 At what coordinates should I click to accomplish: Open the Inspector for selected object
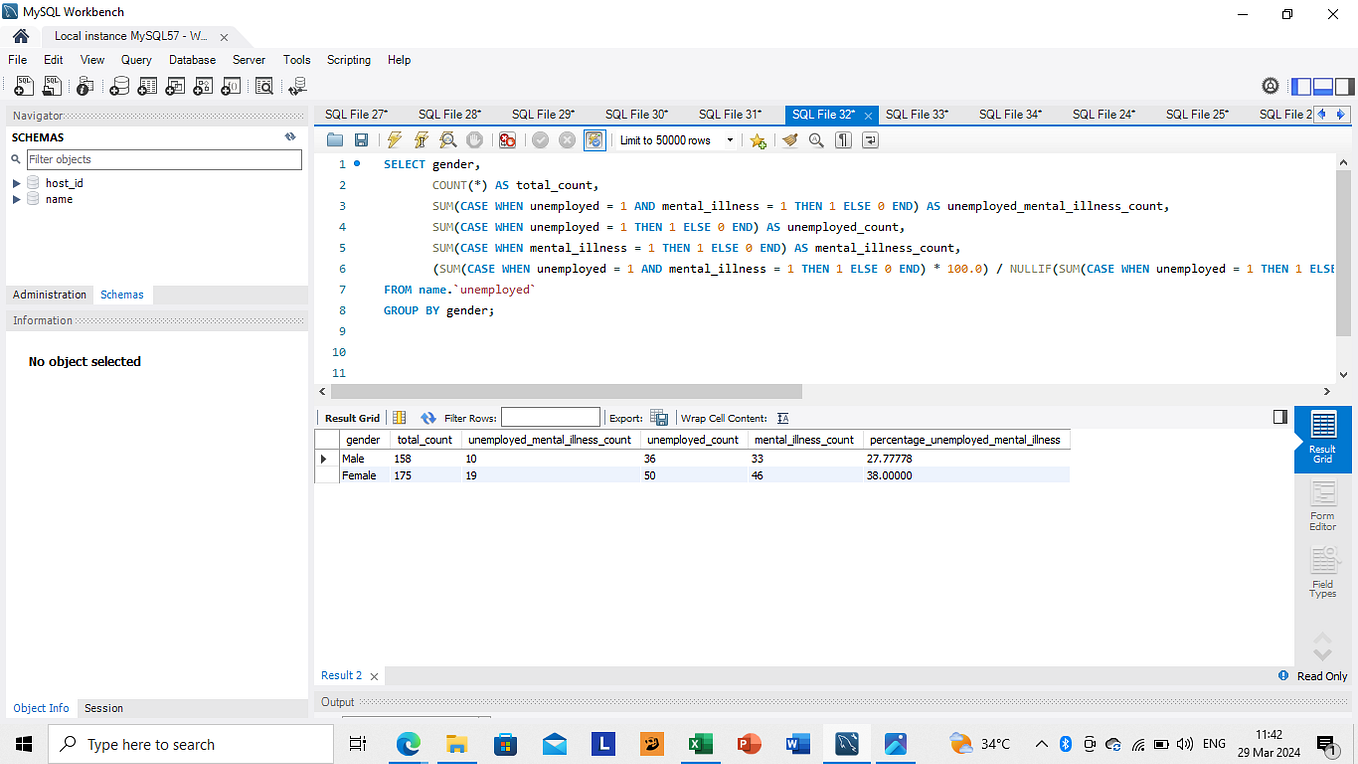click(x=85, y=87)
